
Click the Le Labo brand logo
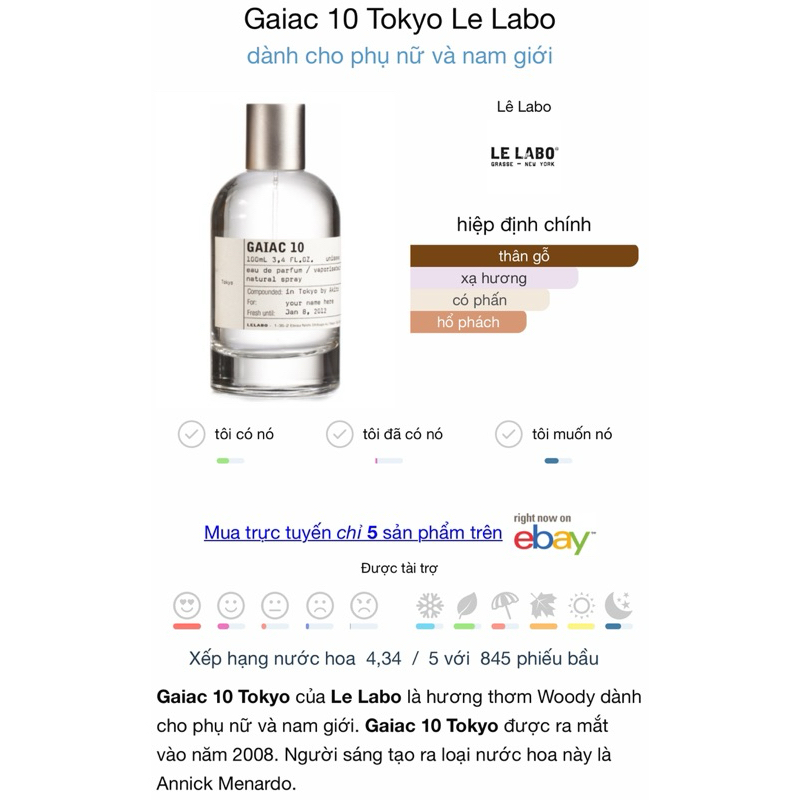(524, 156)
